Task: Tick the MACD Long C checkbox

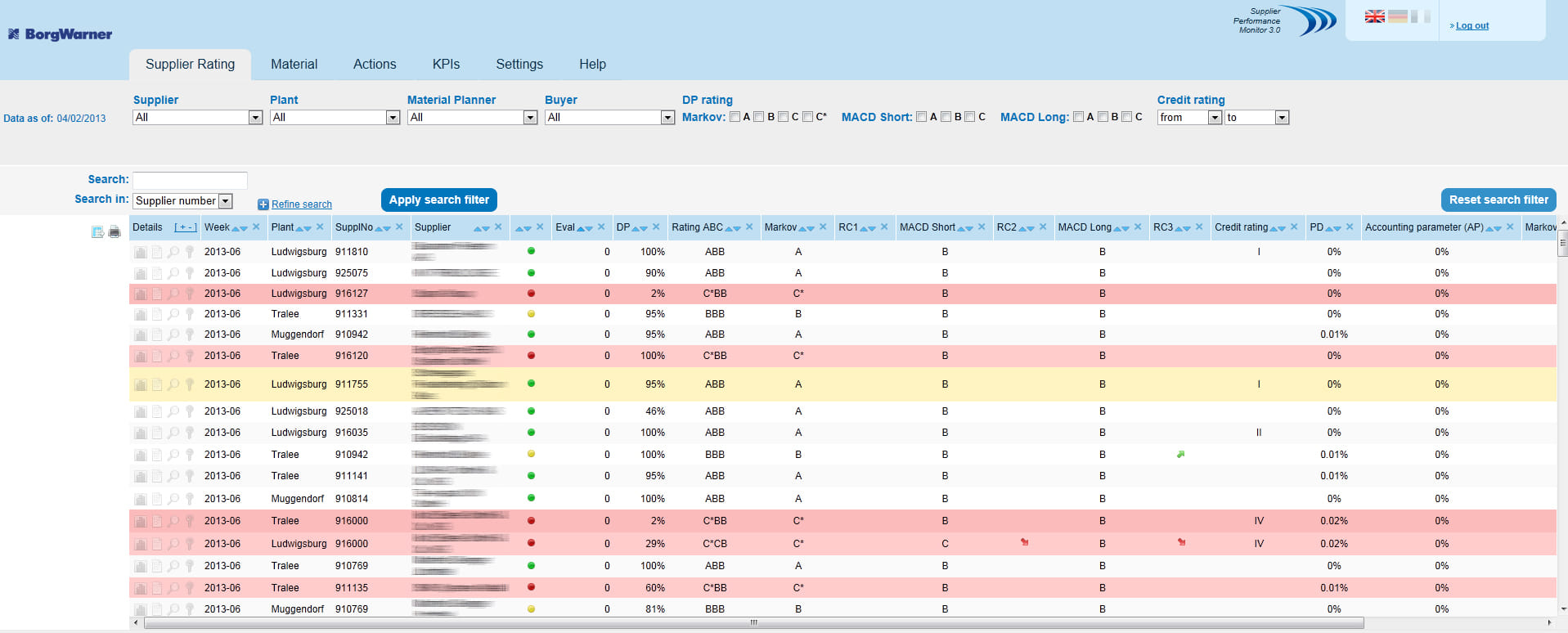Action: pos(1126,117)
